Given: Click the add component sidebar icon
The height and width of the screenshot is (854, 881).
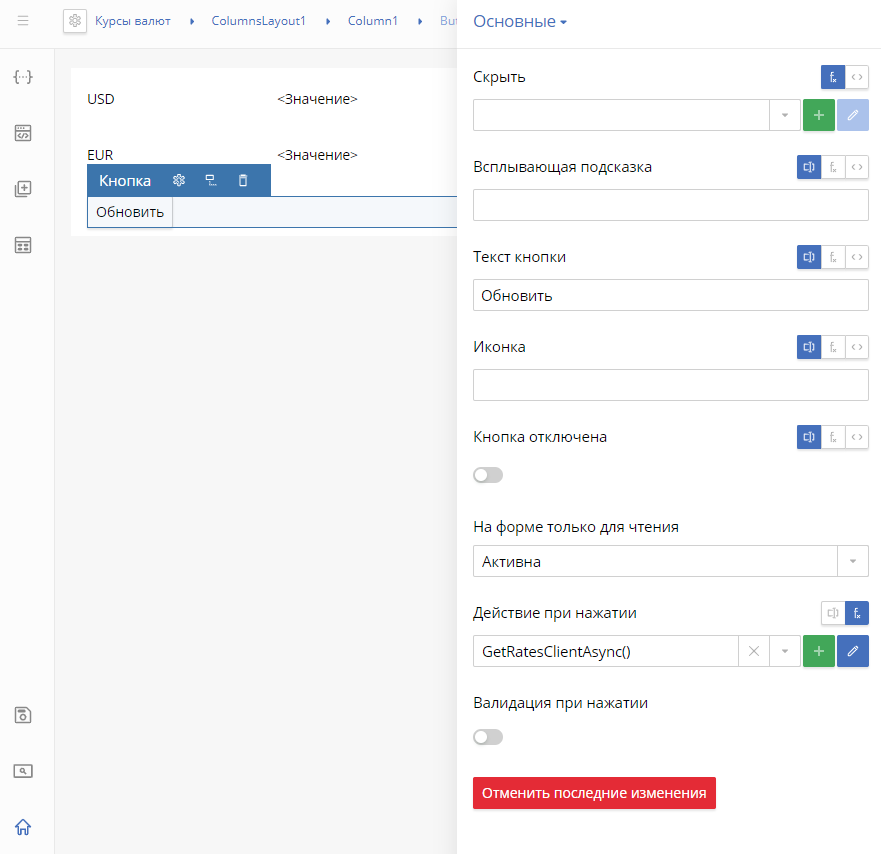Looking at the screenshot, I should 23,189.
